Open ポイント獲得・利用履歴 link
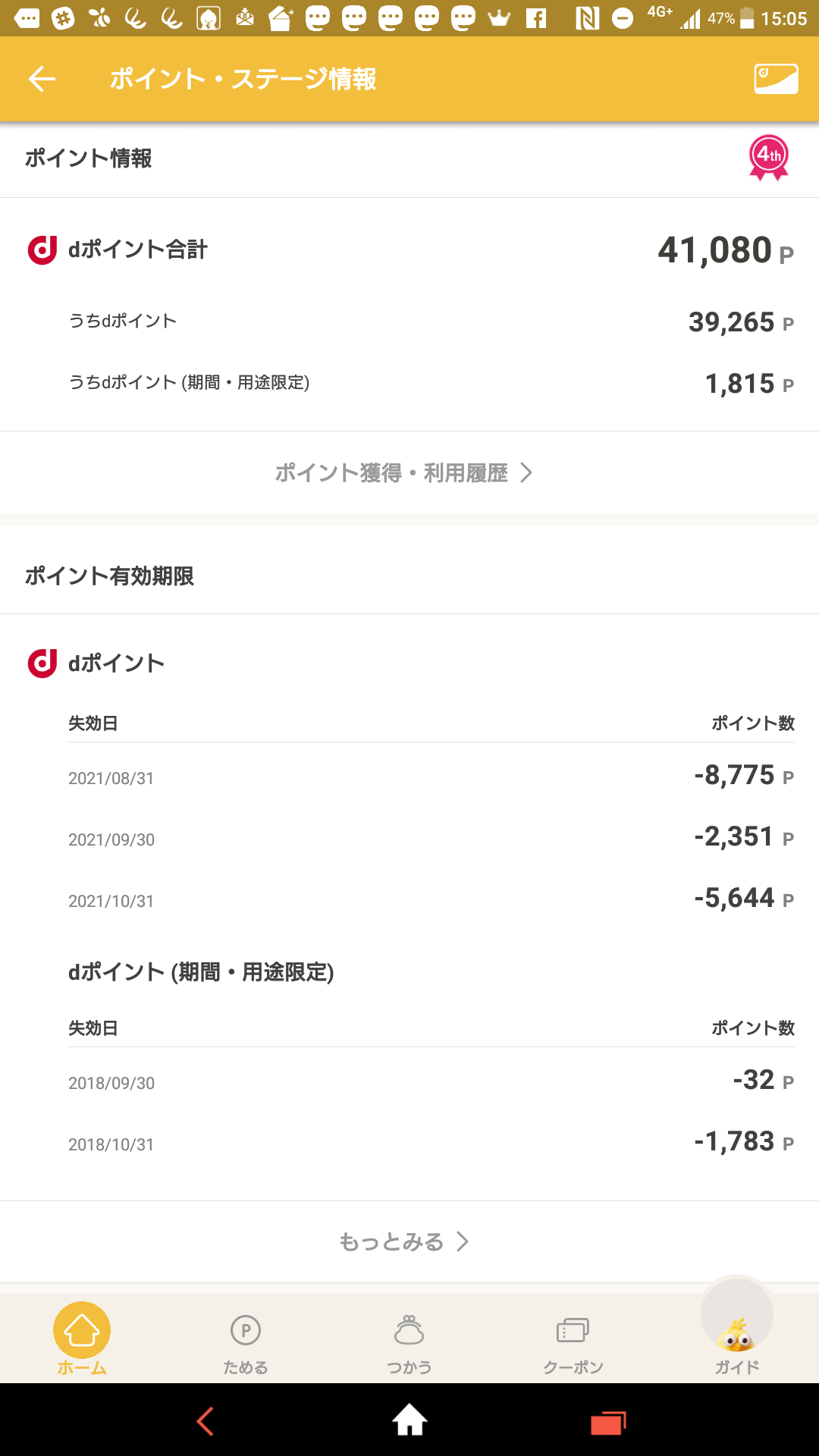The width and height of the screenshot is (819, 1456). tap(391, 473)
